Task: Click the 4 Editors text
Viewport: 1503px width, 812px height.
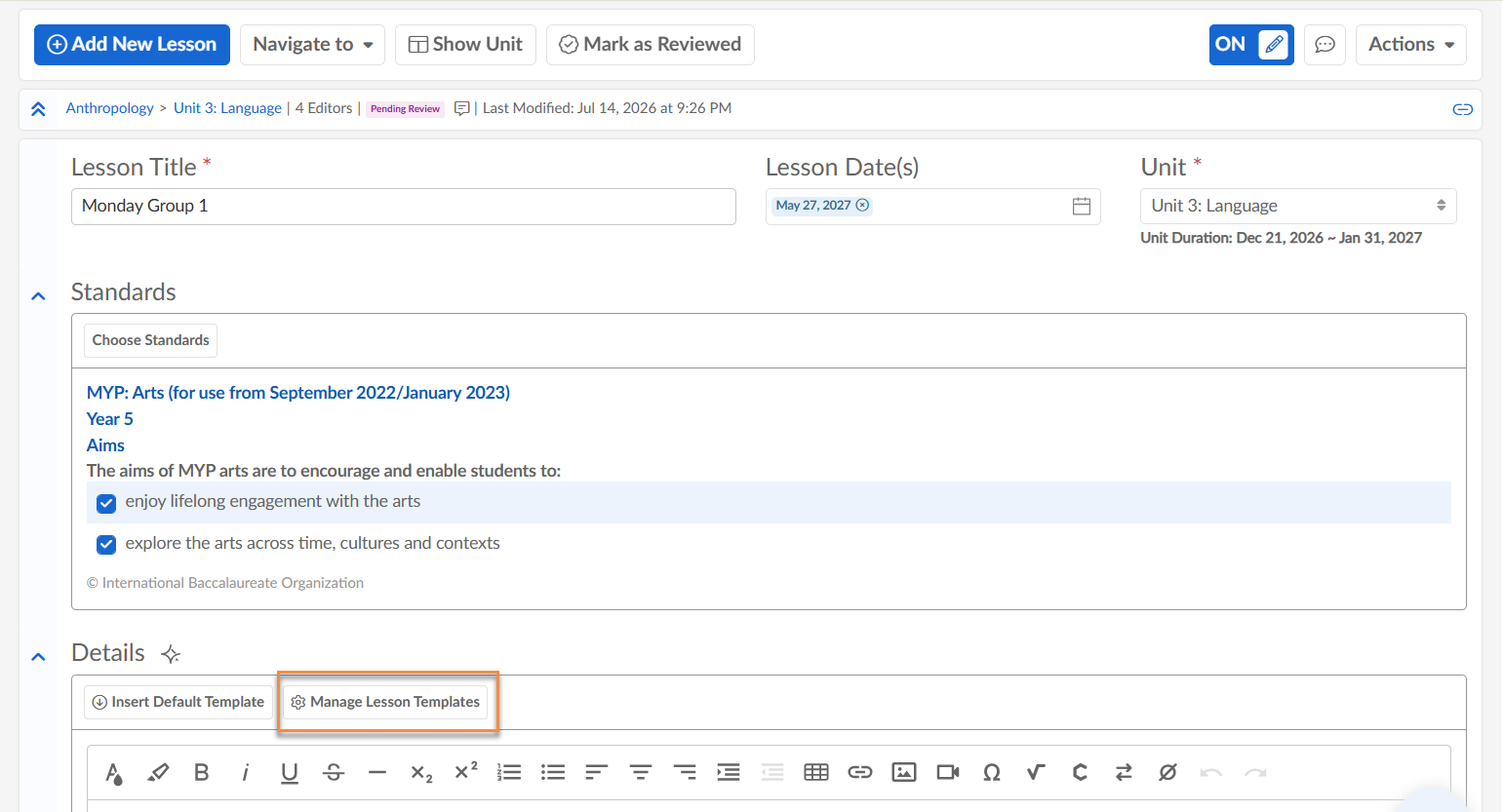Action: click(324, 108)
